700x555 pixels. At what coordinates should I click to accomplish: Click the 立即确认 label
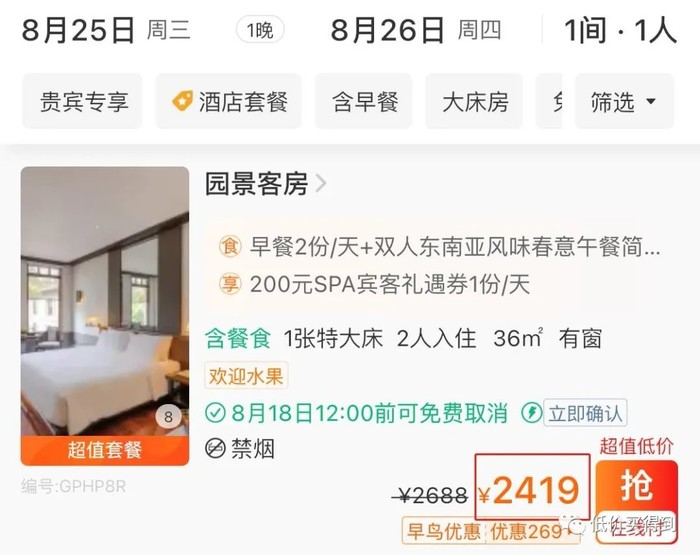pos(585,413)
